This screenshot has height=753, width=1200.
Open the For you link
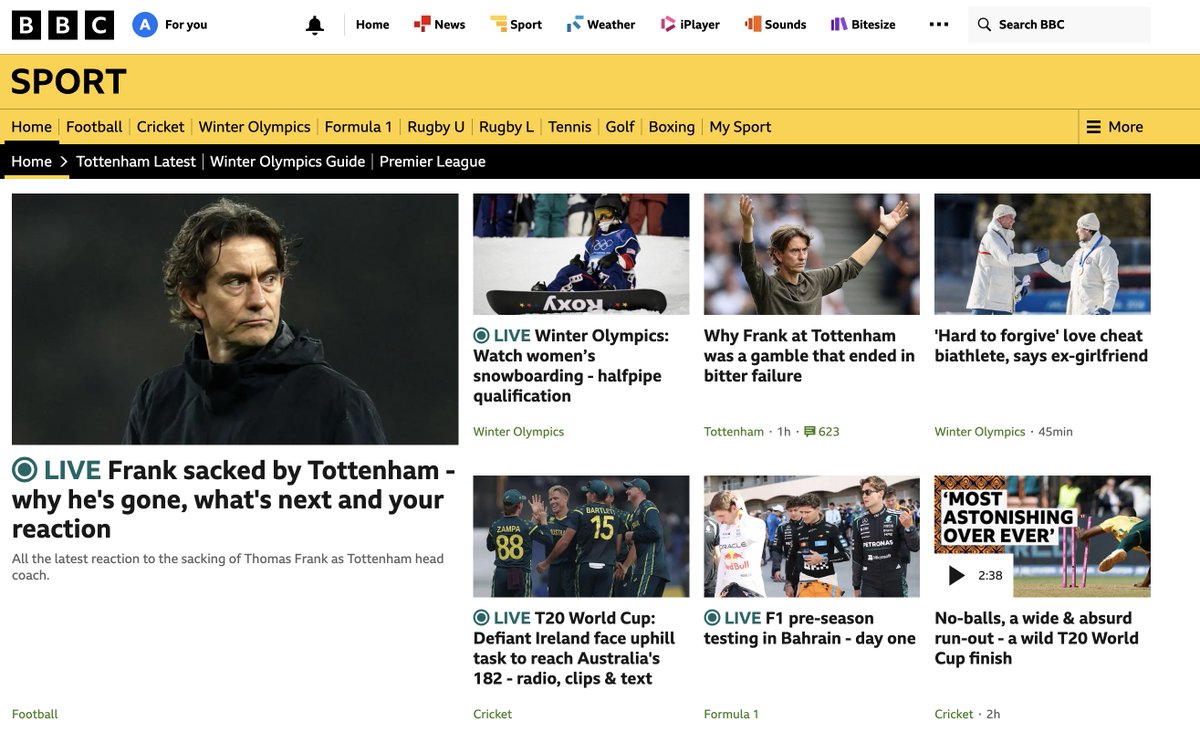click(186, 25)
